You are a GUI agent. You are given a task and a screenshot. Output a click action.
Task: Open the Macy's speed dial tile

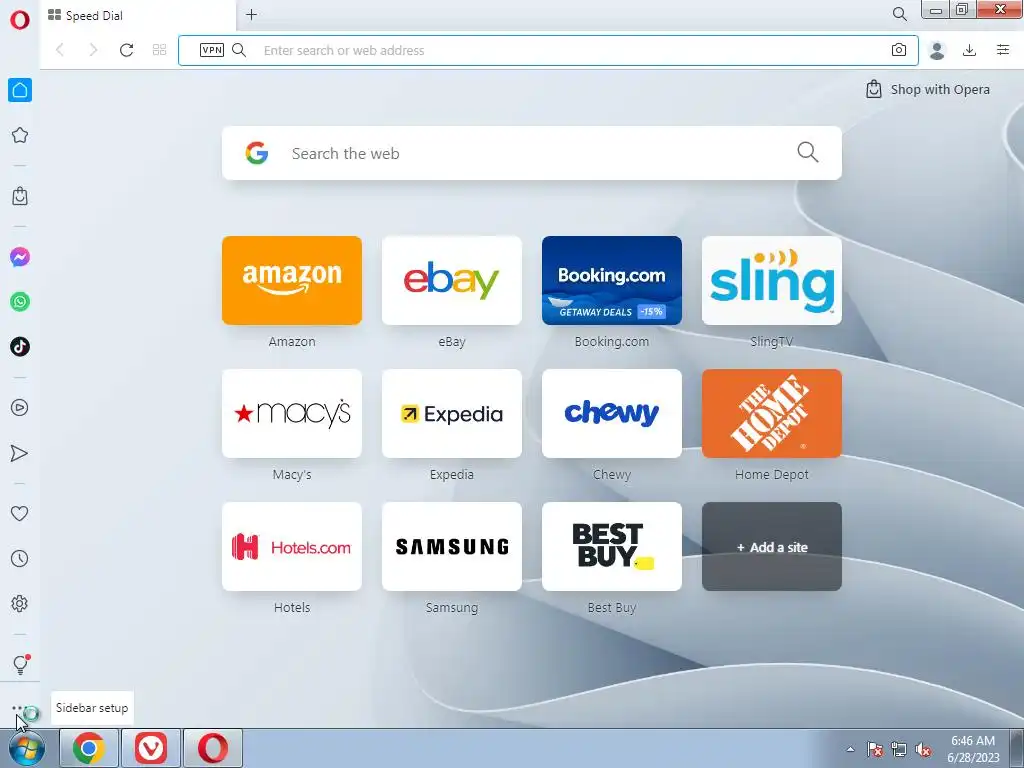click(x=292, y=413)
